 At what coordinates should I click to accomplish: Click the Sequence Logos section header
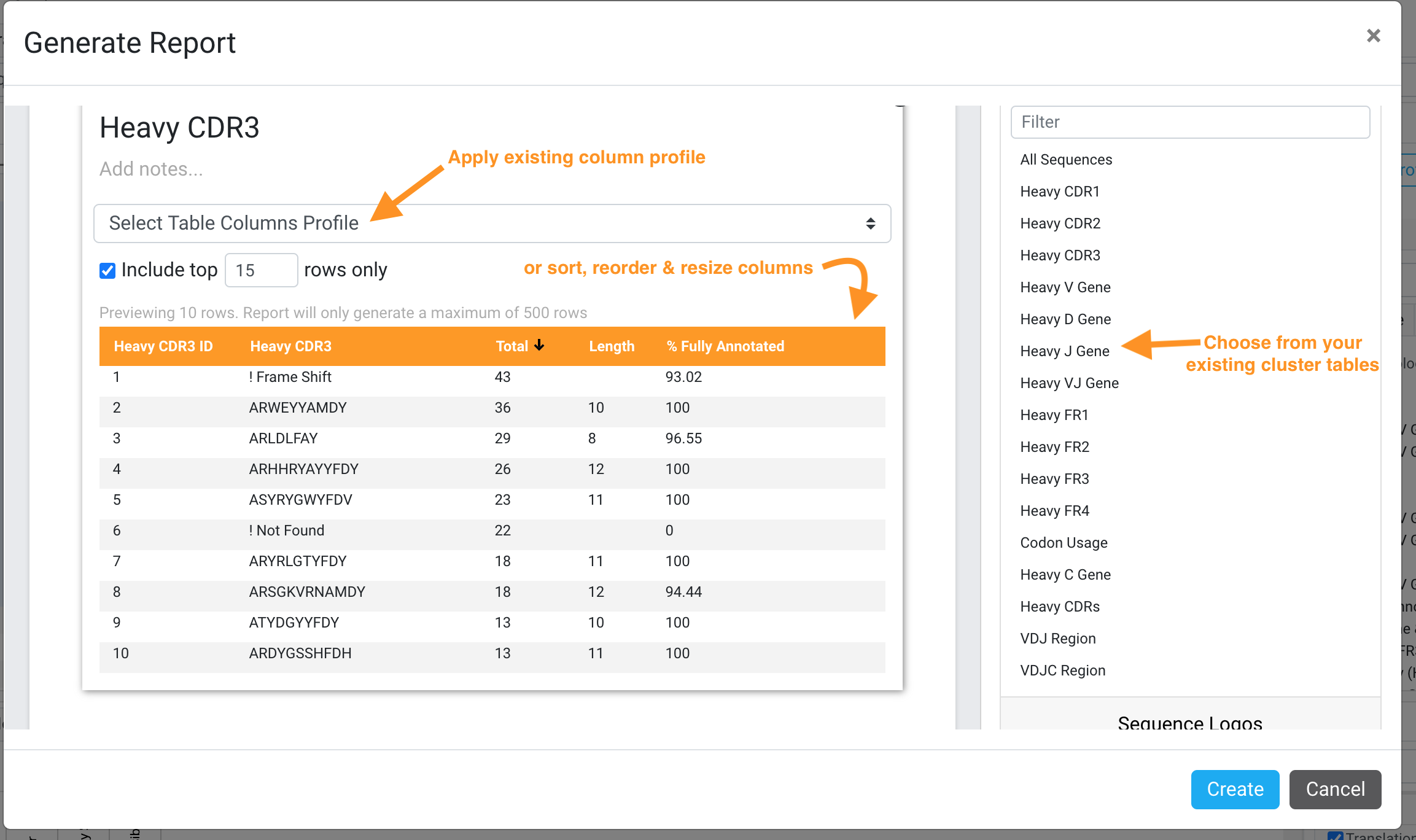point(1190,722)
